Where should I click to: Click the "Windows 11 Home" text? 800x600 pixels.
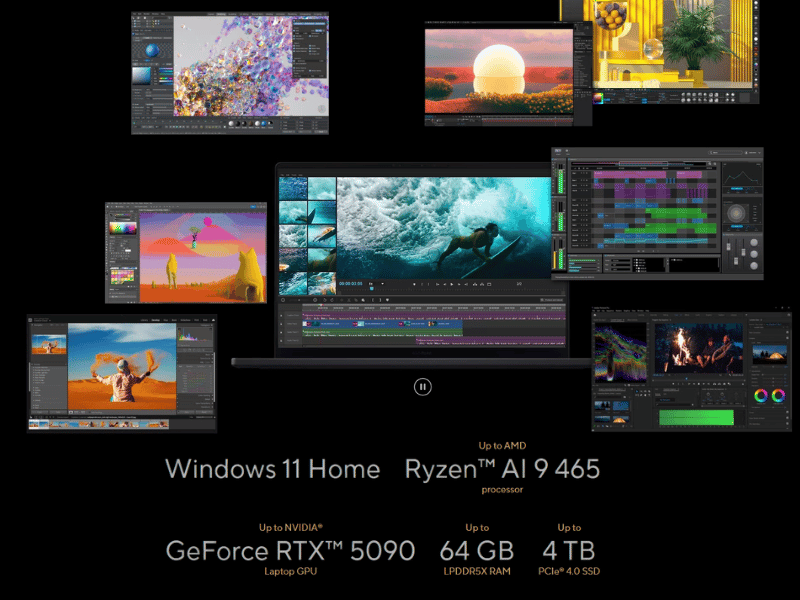(x=273, y=469)
